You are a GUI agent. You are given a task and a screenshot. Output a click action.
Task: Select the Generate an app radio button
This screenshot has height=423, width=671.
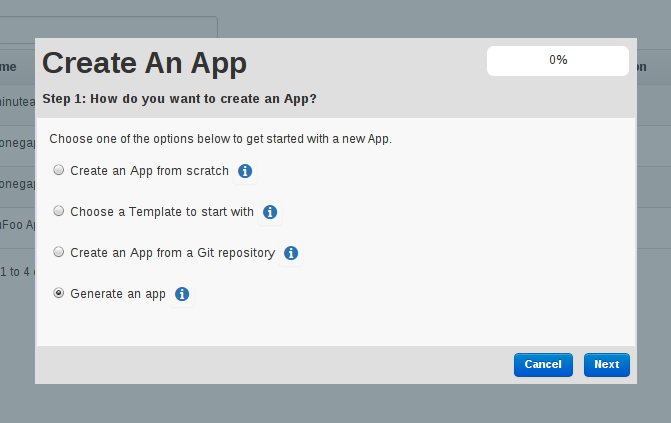pyautogui.click(x=59, y=293)
